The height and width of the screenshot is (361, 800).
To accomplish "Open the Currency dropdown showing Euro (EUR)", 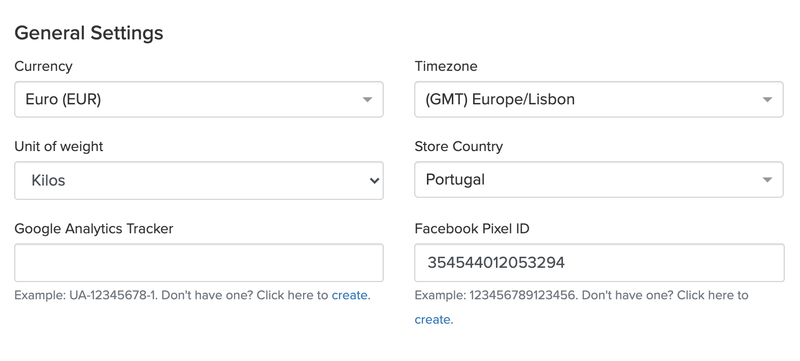I will pyautogui.click(x=198, y=99).
